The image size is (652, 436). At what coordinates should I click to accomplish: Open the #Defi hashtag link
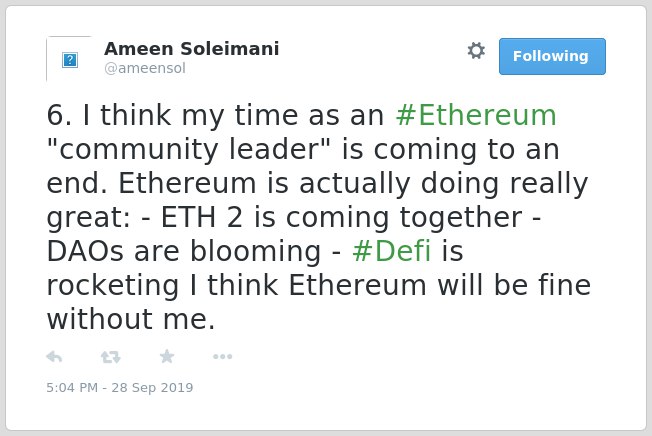tap(391, 251)
